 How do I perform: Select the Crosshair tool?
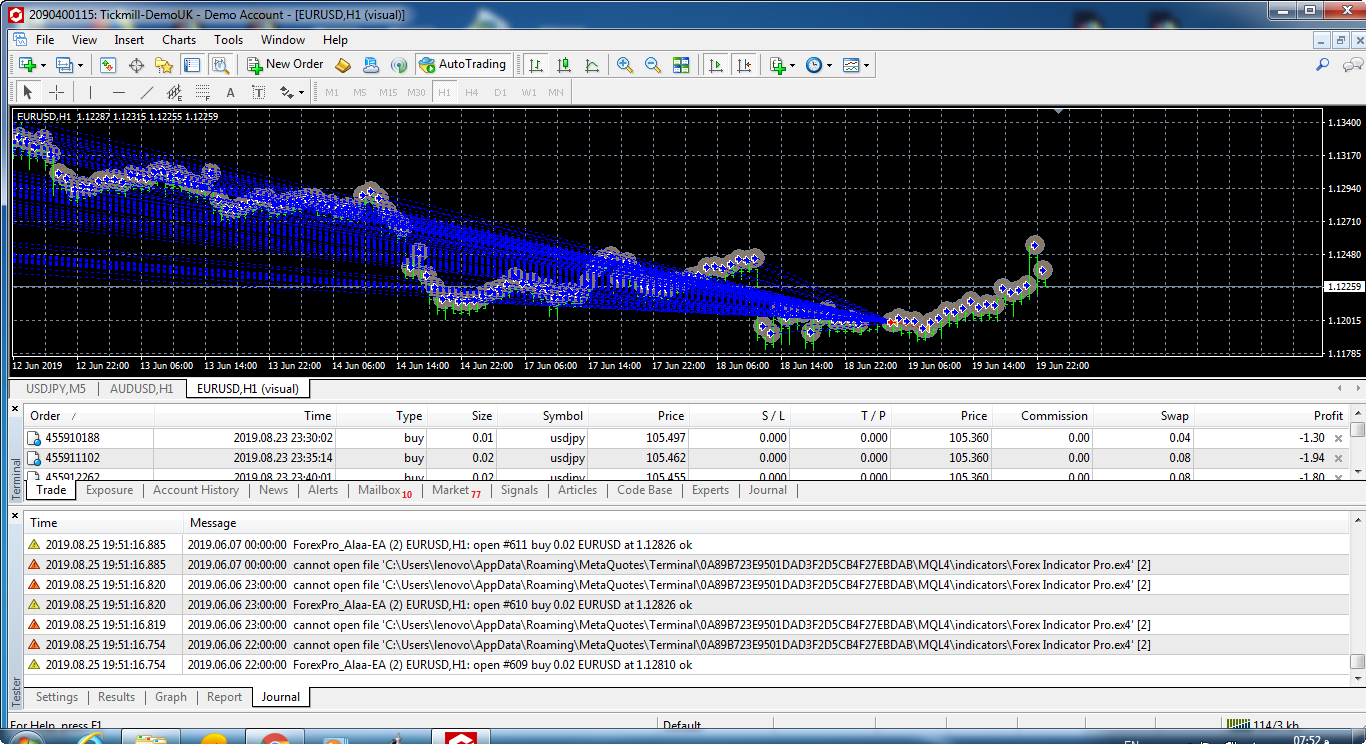pos(57,92)
